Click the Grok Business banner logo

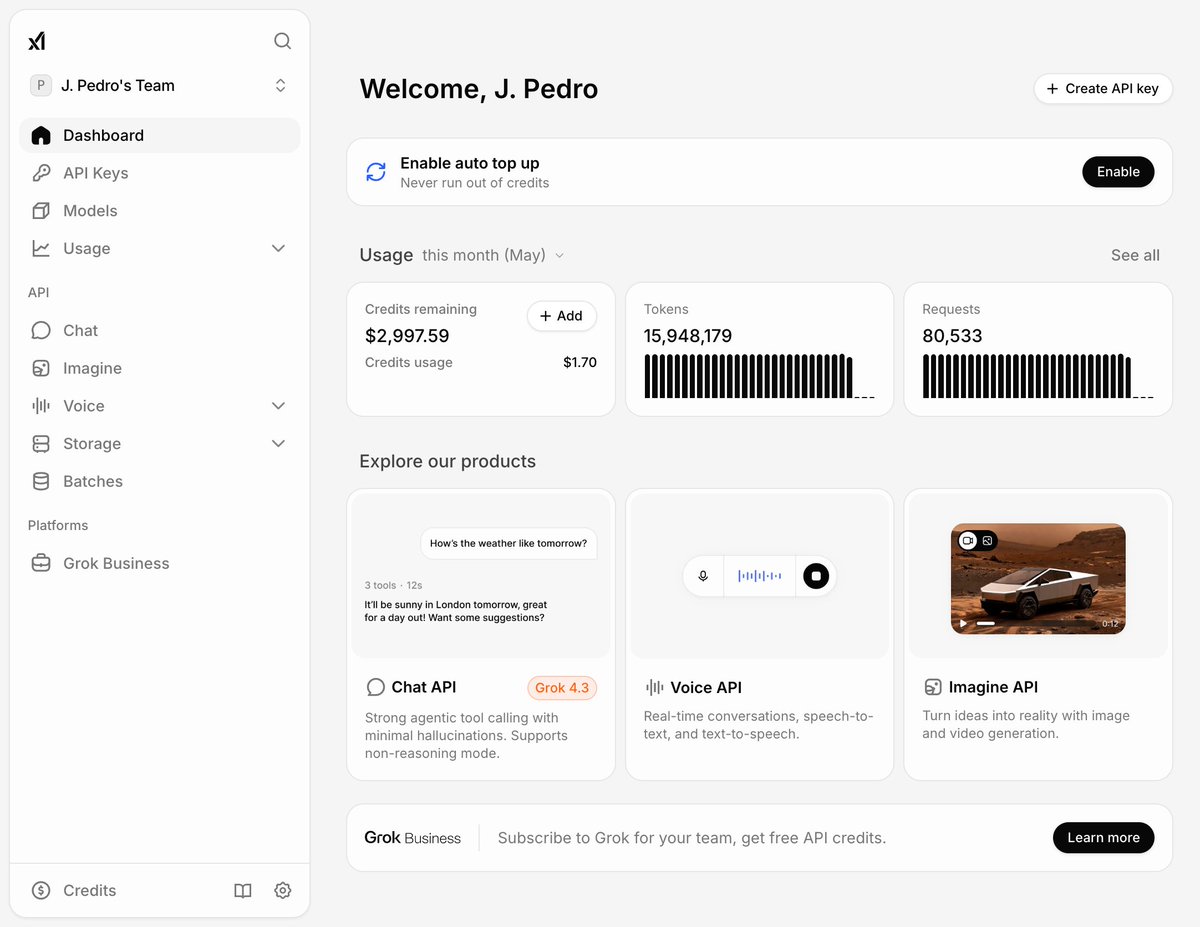point(412,838)
